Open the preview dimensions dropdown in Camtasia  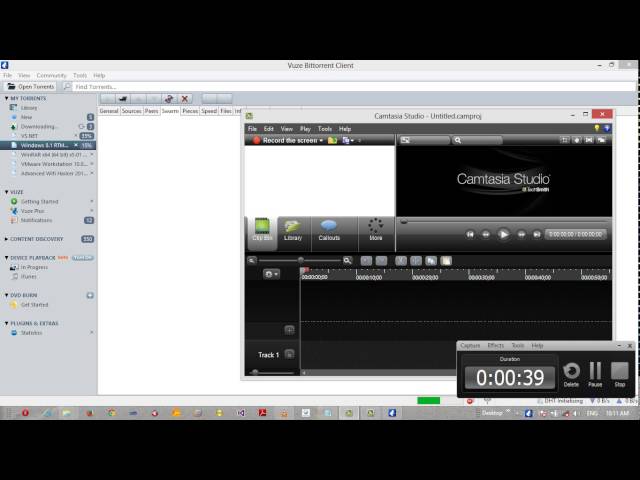pos(424,140)
